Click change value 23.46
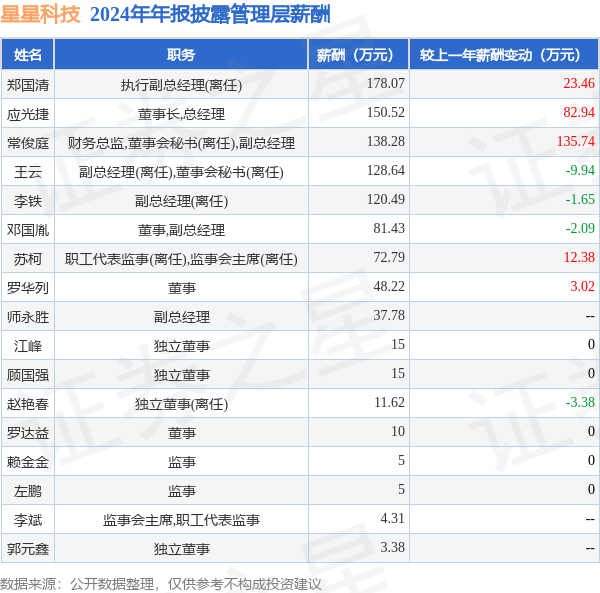This screenshot has height=593, width=600. [579, 83]
